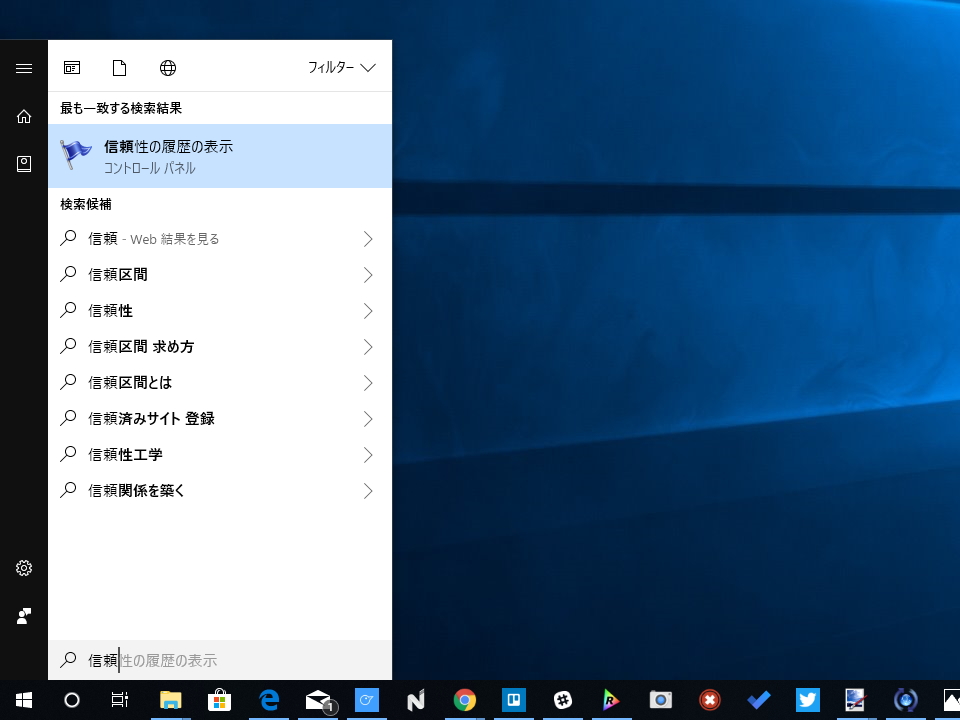Screen dimensions: 960x720
Task: Send feedback from the sidebar
Action: [x=23, y=615]
